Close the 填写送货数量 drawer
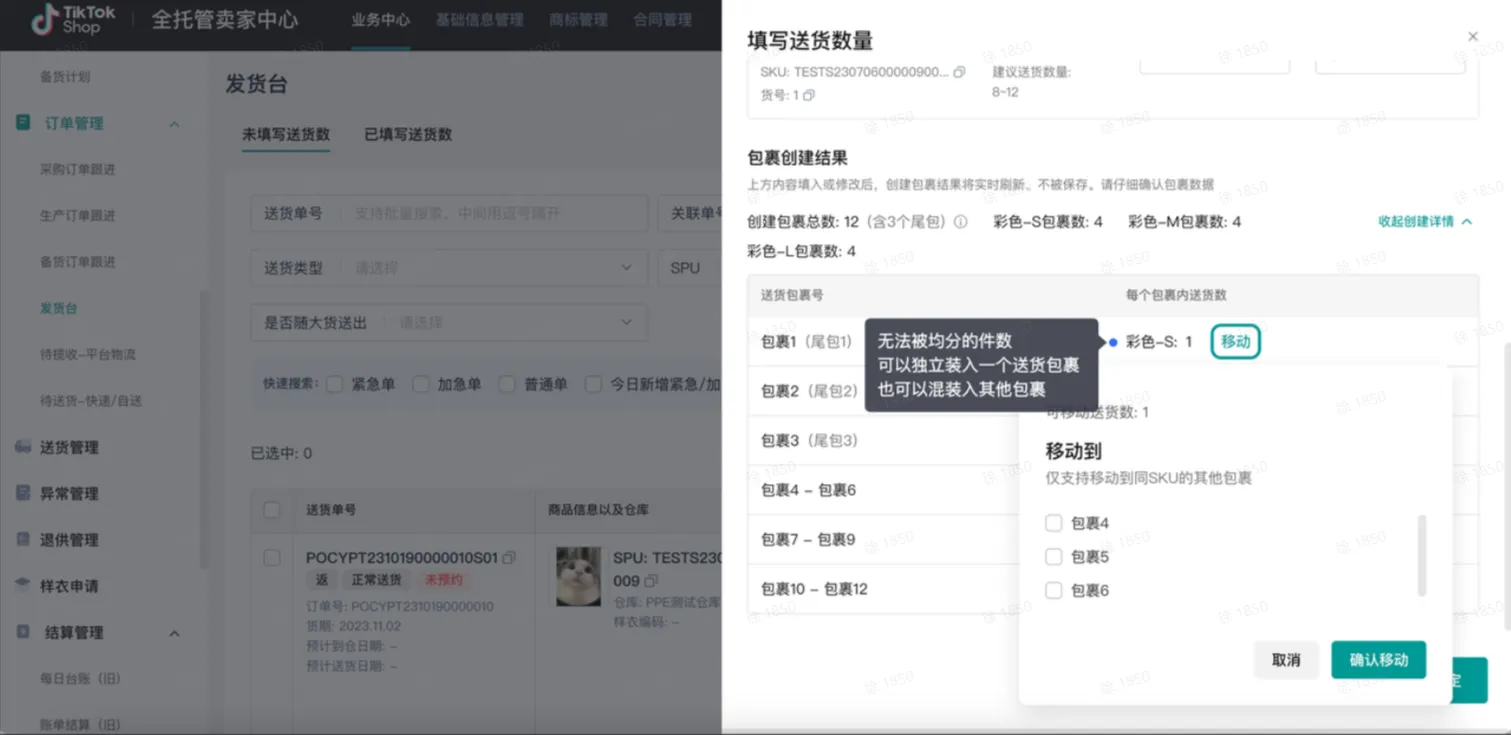 [1472, 37]
